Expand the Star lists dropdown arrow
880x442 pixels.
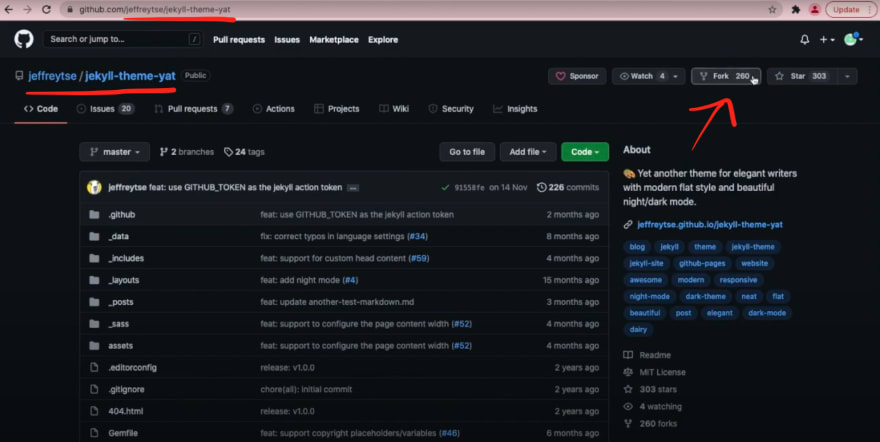(847, 76)
